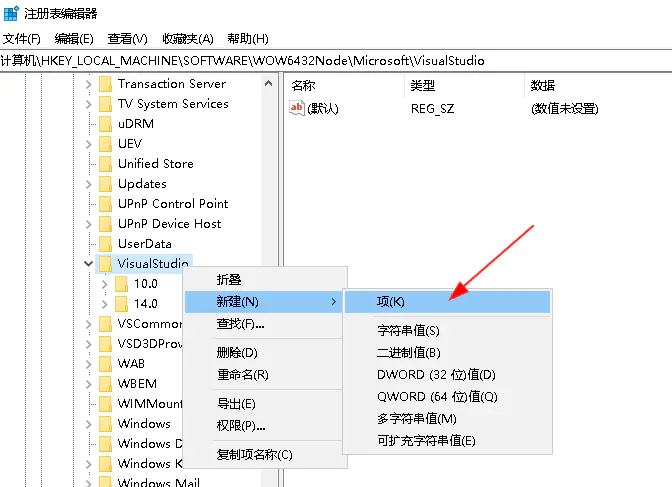
Task: Expand the WAB key
Action: click(x=89, y=364)
